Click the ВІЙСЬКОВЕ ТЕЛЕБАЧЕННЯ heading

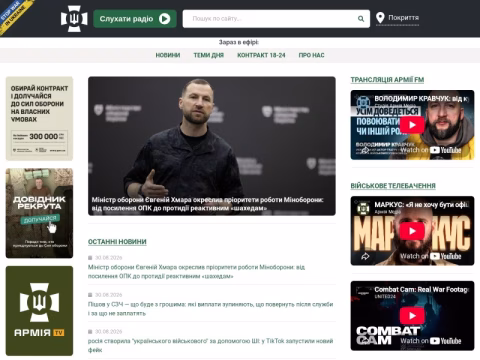pos(393,186)
